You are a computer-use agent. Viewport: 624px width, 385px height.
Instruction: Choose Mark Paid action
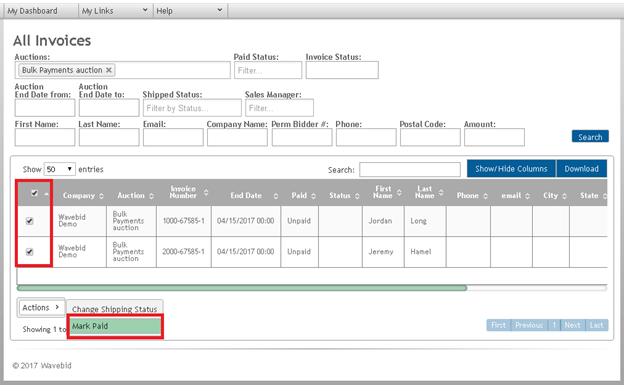pos(115,326)
